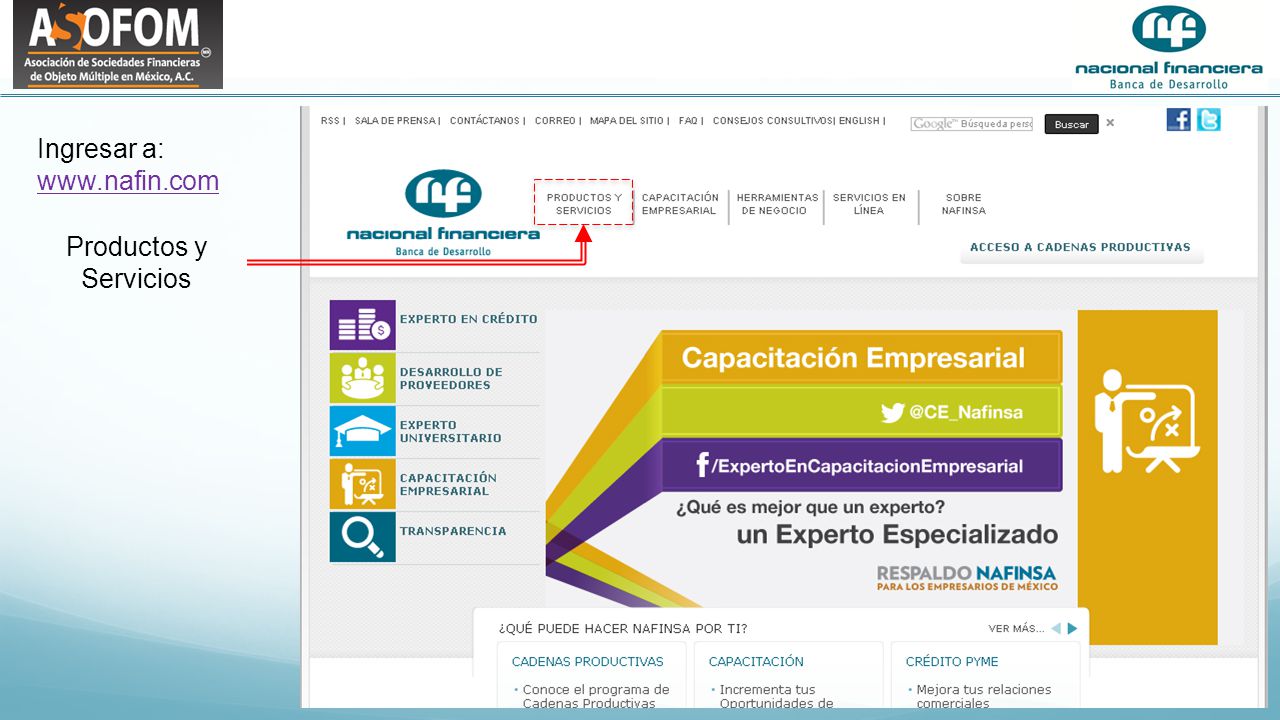This screenshot has width=1280, height=720.
Task: Click the Respaldo Nafinsa banner text
Action: 967,578
